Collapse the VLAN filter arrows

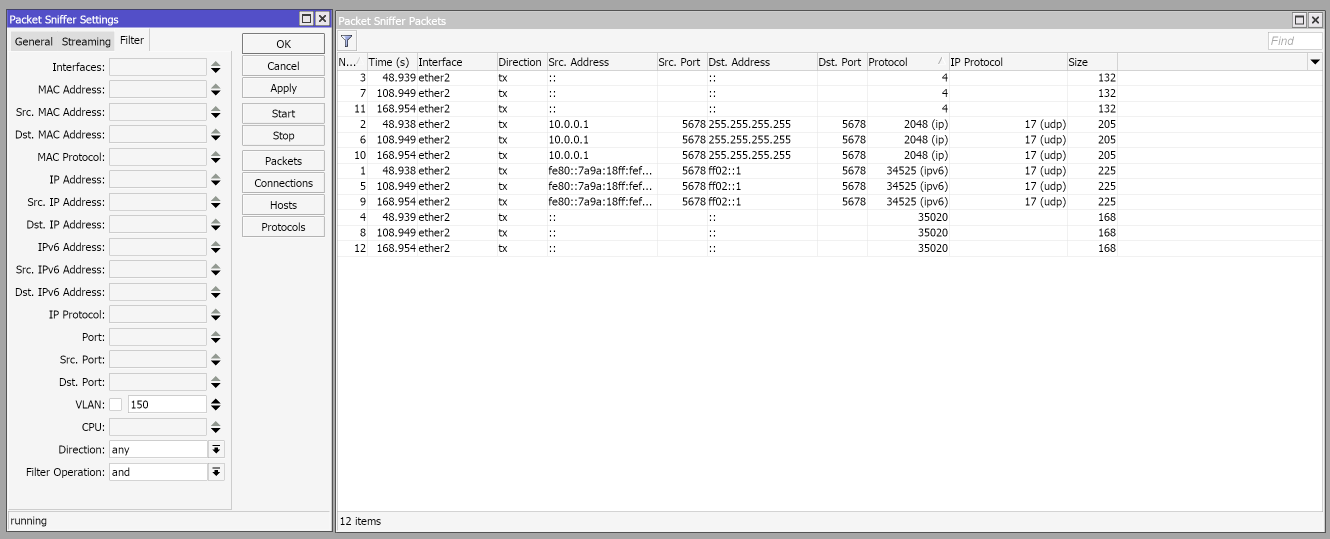(215, 405)
